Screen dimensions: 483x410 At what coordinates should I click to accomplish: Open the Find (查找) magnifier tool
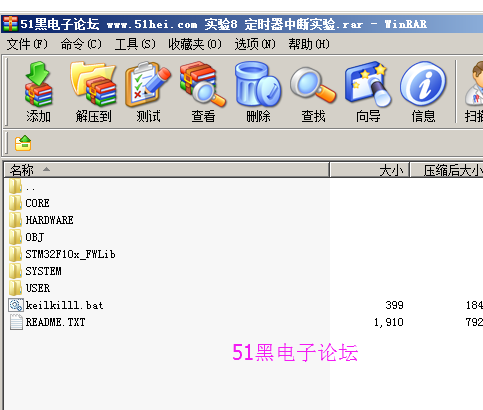click(313, 85)
